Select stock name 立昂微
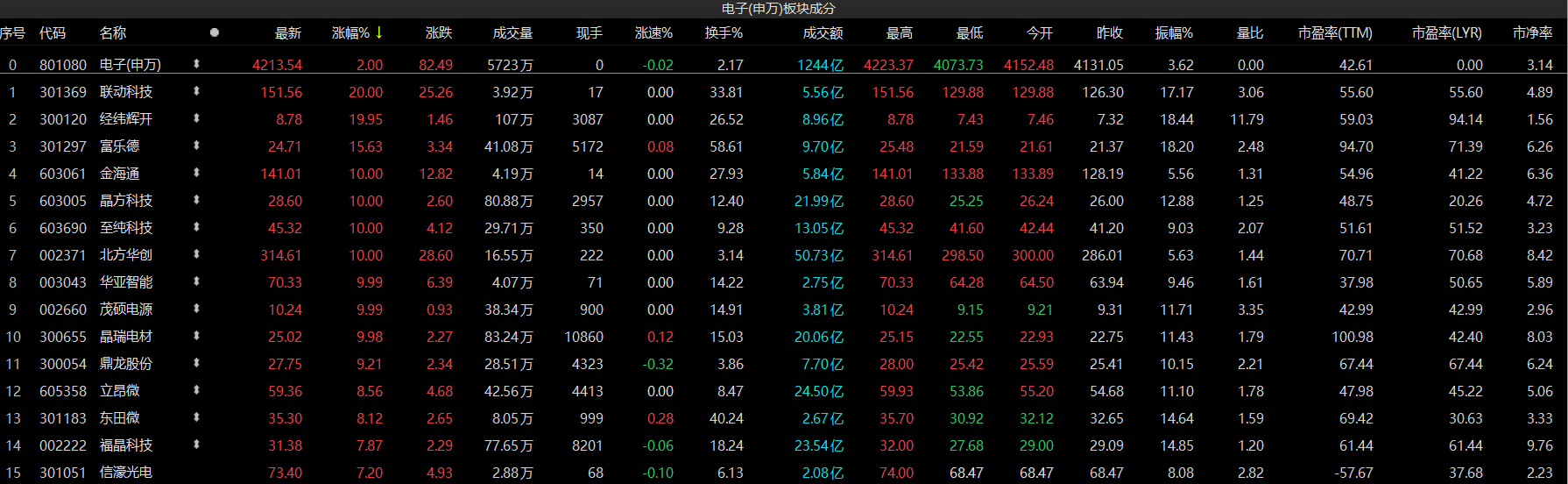This screenshot has height=484, width=1568. coord(119,391)
